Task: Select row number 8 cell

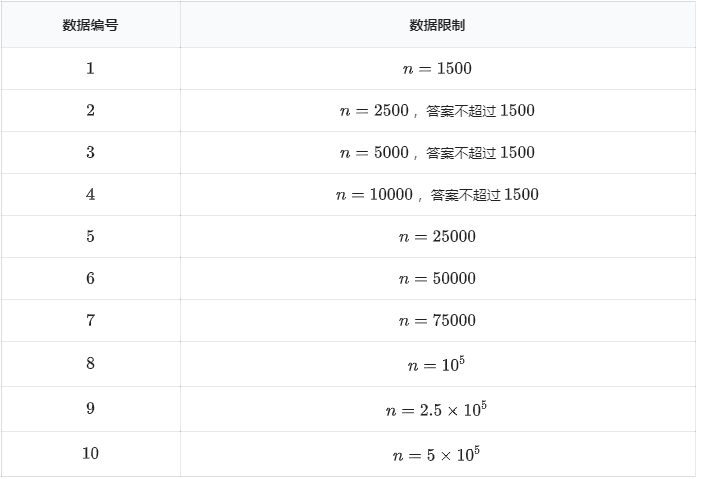Action: click(90, 364)
